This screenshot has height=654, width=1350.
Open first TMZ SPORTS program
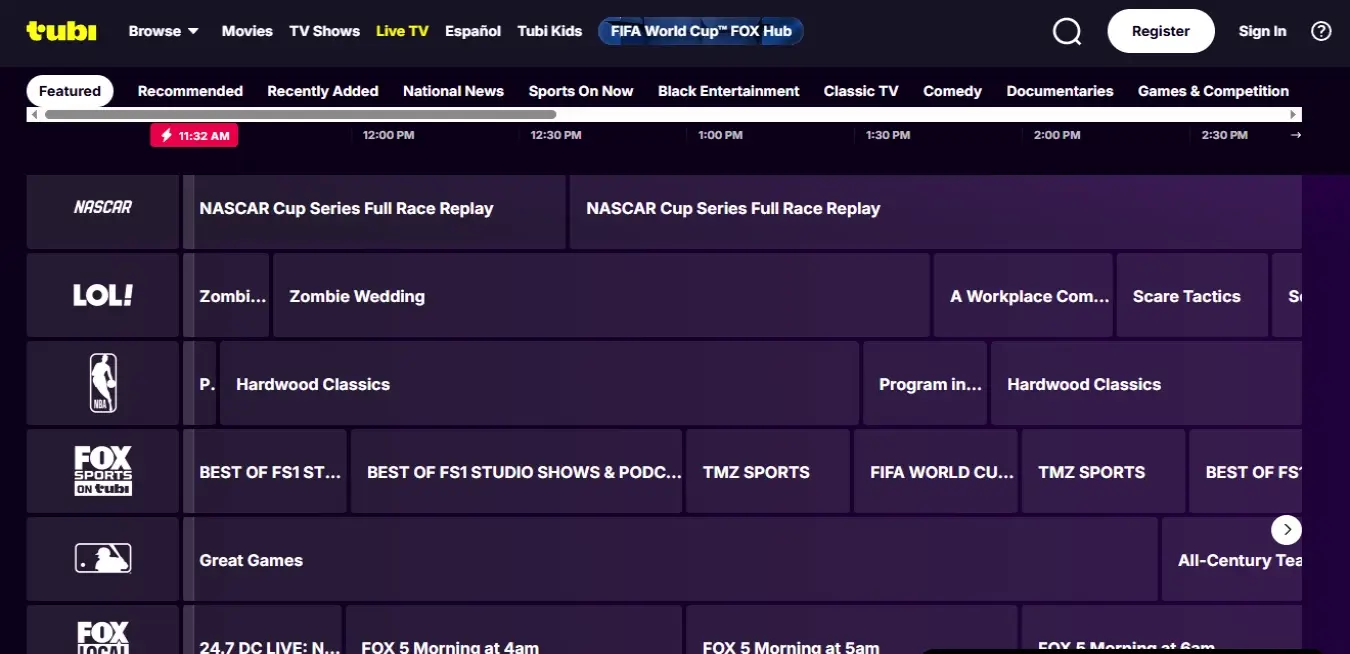(x=768, y=471)
